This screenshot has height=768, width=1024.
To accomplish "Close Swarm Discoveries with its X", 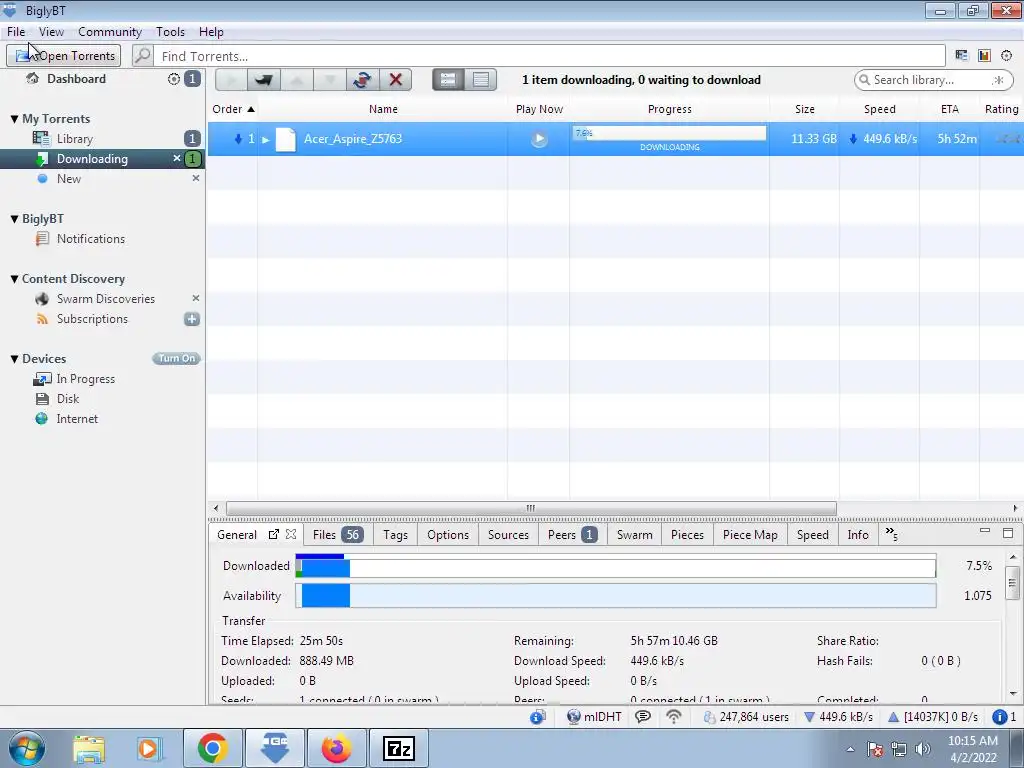I will click(x=195, y=298).
